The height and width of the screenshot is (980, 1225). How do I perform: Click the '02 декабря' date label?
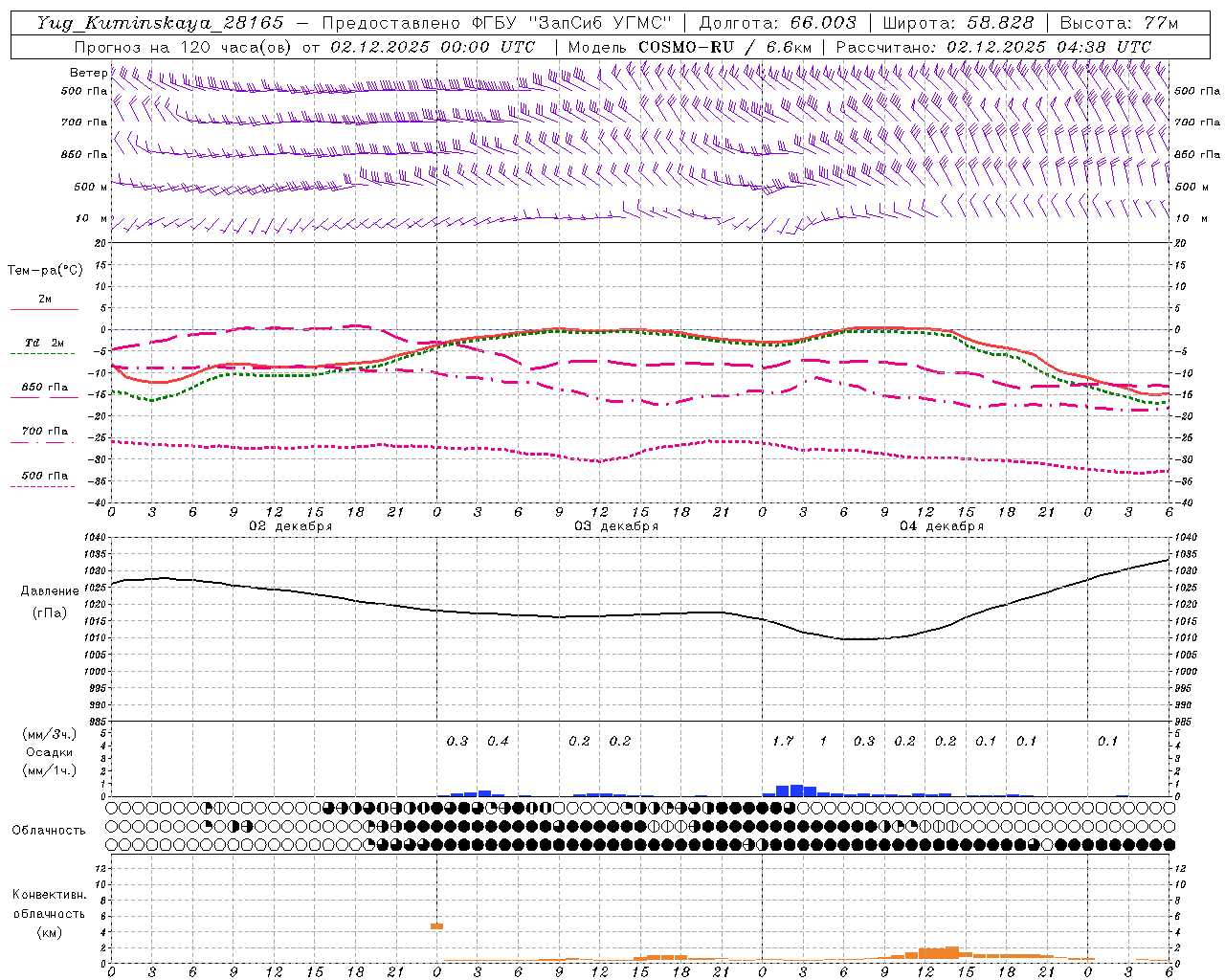[291, 526]
